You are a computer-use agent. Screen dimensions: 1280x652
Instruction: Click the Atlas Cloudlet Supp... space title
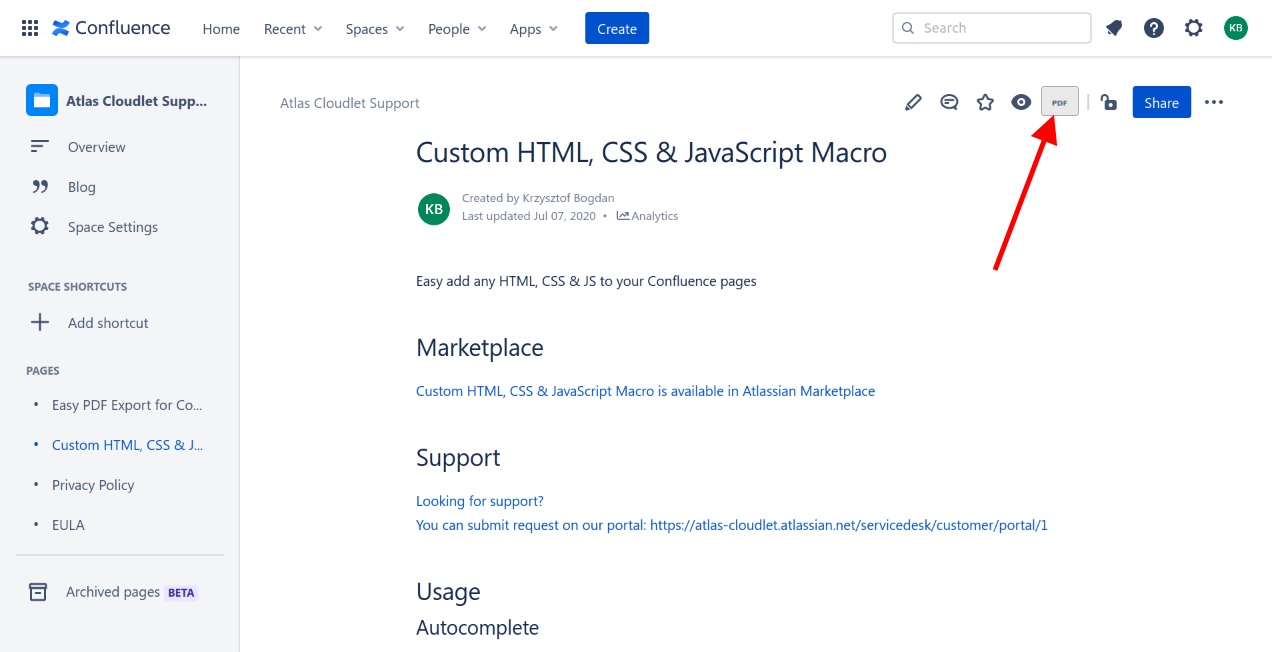(x=137, y=101)
